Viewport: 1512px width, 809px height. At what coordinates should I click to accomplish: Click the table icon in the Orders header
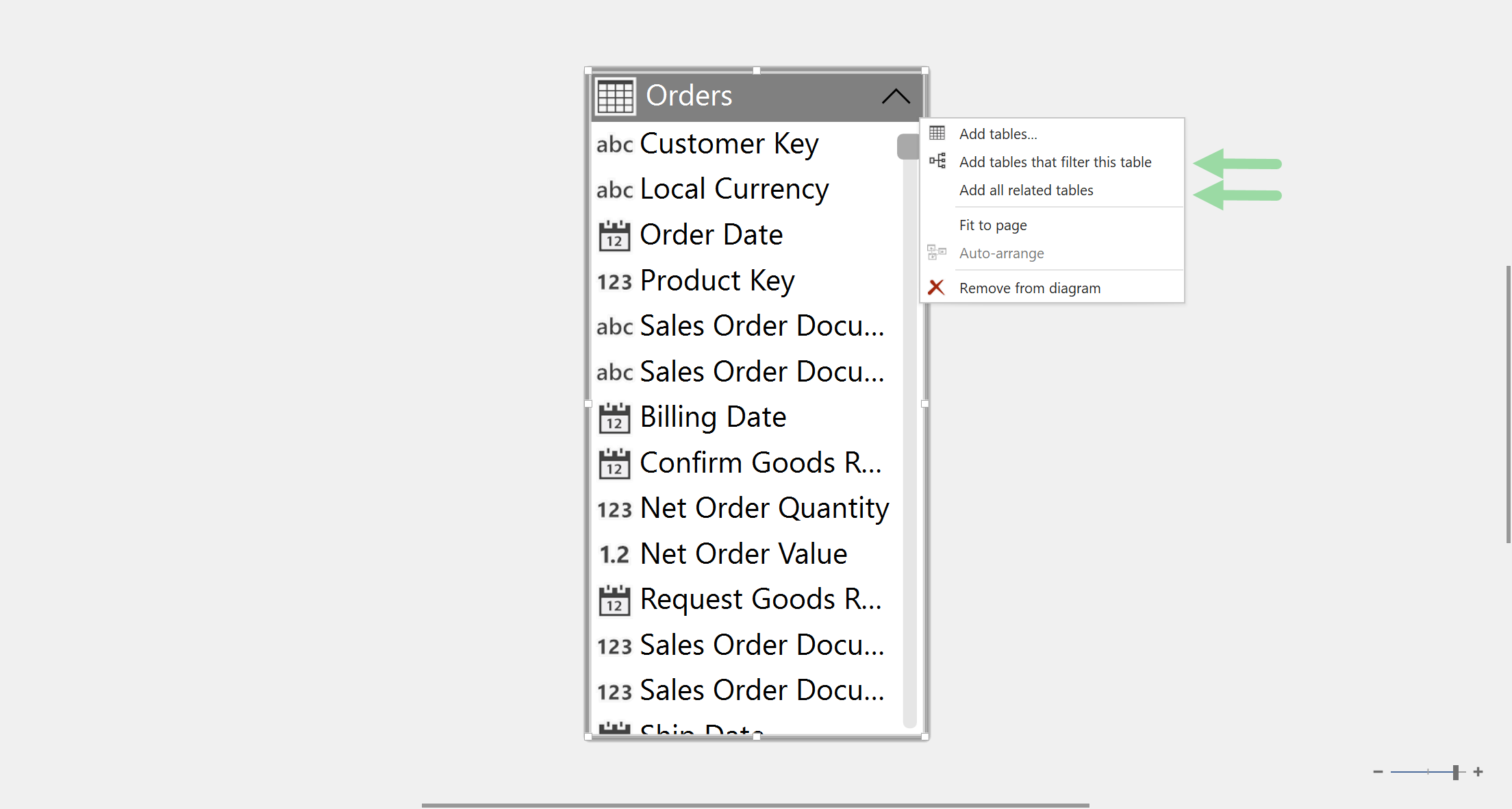pos(614,96)
